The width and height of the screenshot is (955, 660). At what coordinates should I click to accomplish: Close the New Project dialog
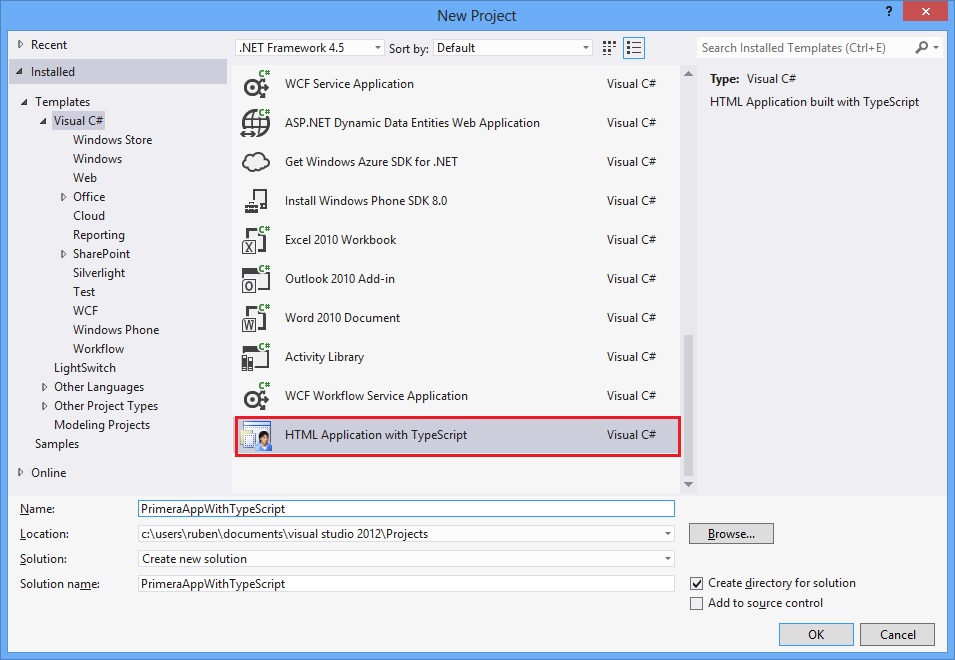(925, 12)
